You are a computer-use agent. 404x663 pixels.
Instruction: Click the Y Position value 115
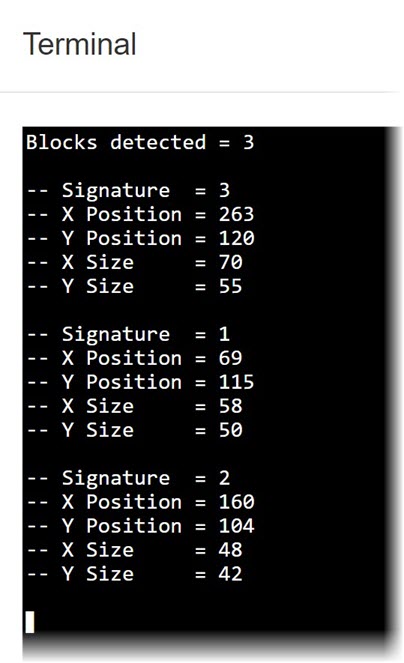pyautogui.click(x=236, y=382)
